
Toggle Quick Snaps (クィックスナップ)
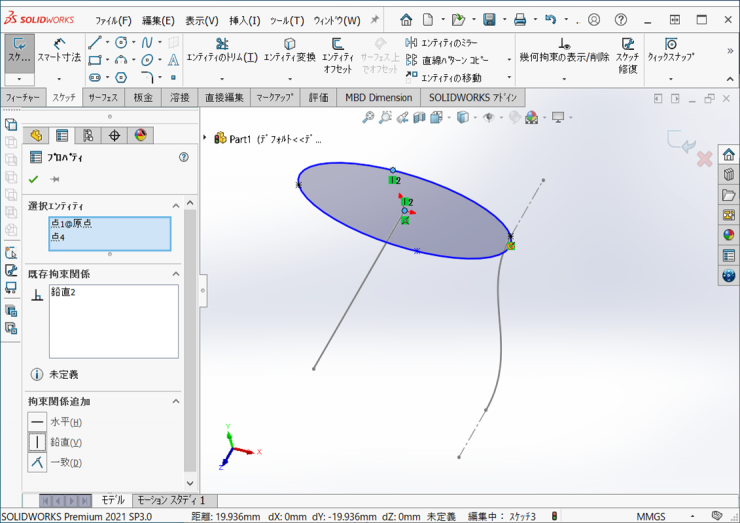pyautogui.click(x=670, y=50)
